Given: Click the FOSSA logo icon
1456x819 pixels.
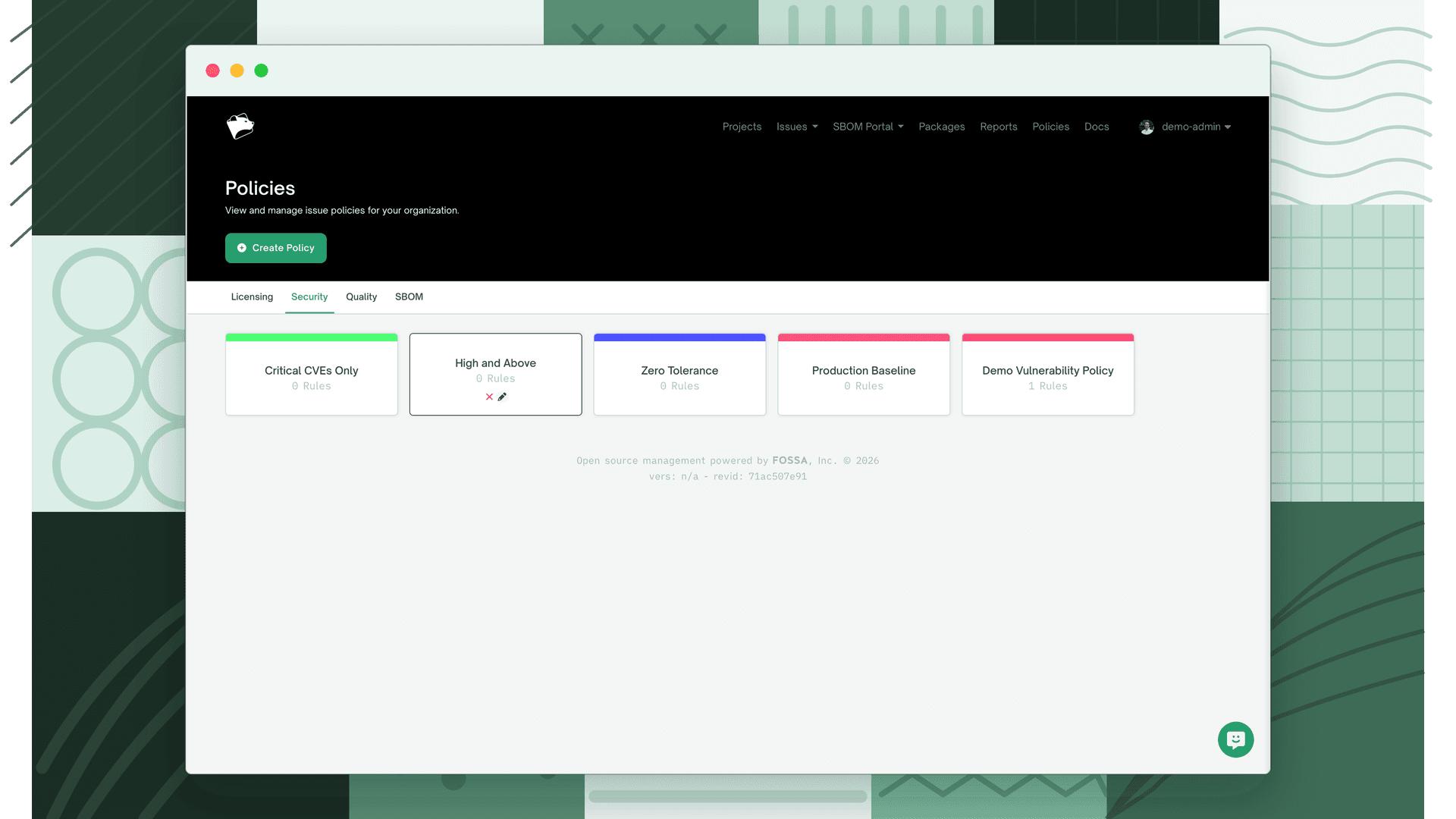Looking at the screenshot, I should click(240, 127).
